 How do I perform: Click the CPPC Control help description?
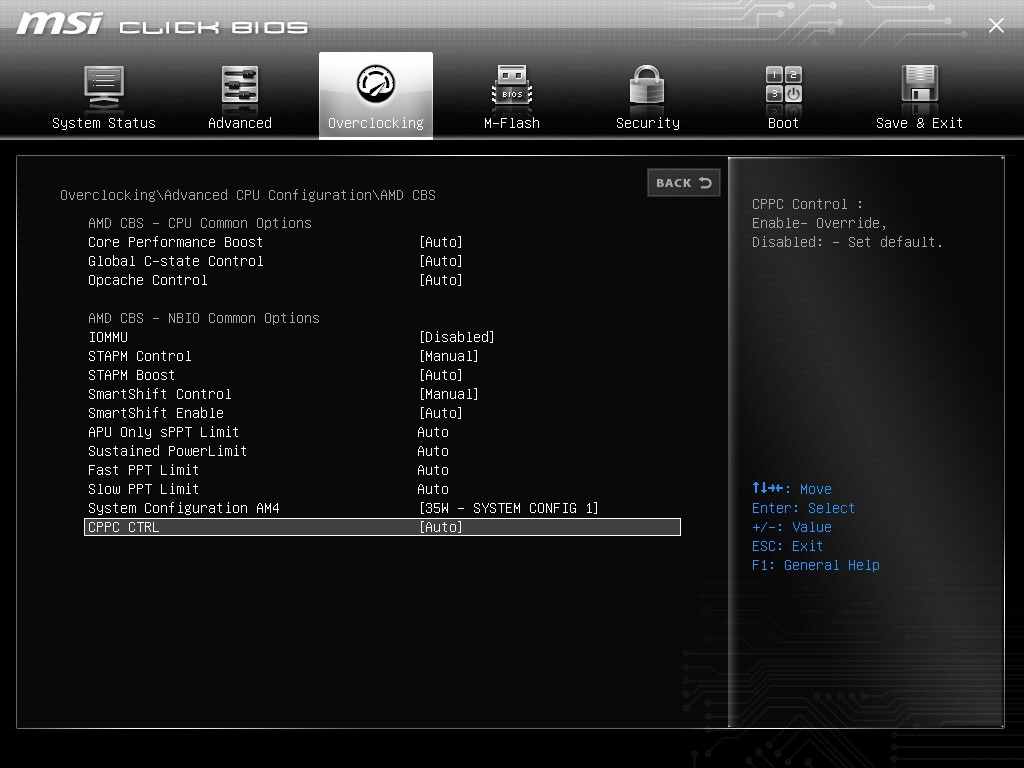pos(847,223)
